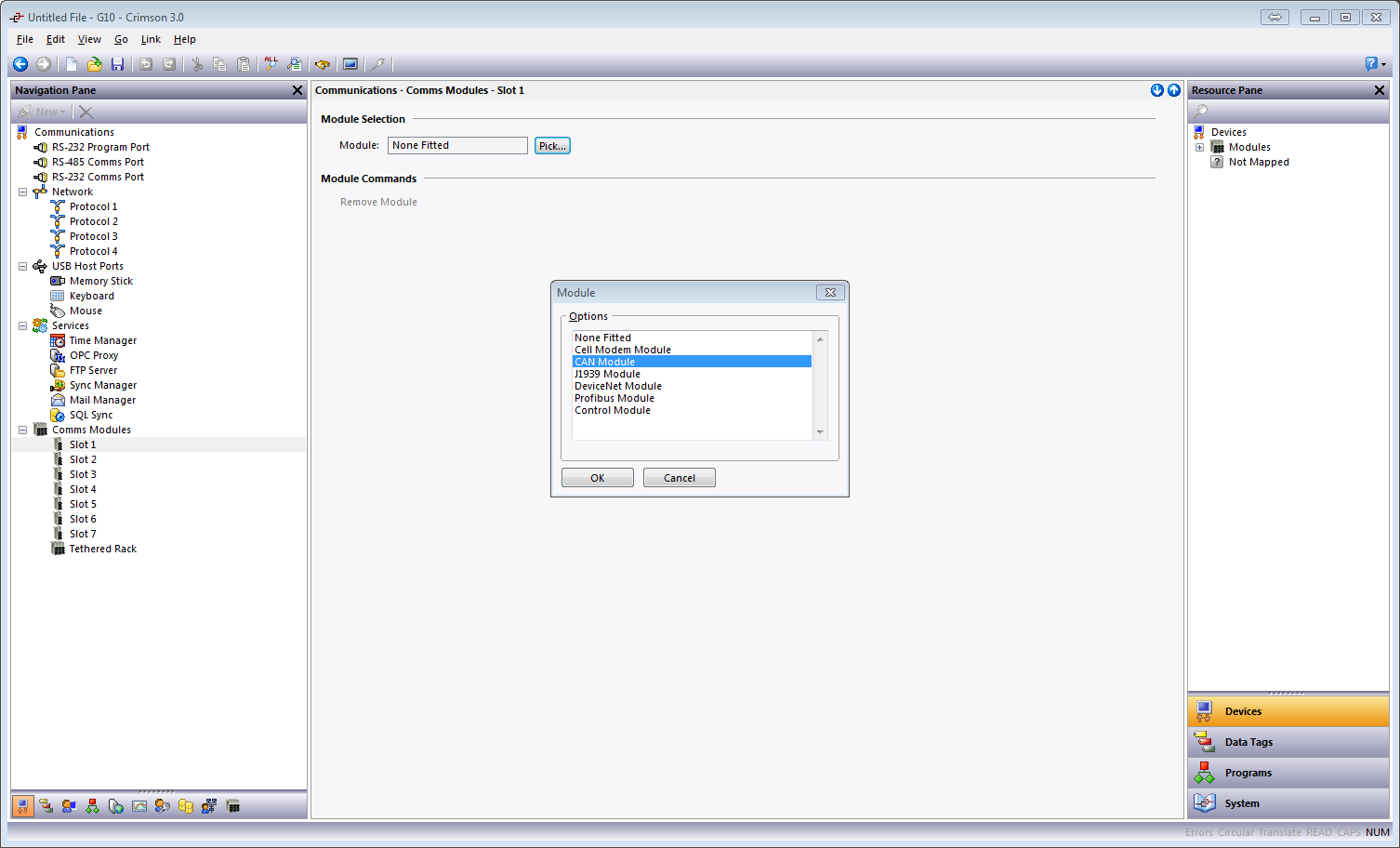Choose DeviceNet Module option
The image size is (1400, 848).
click(692, 386)
